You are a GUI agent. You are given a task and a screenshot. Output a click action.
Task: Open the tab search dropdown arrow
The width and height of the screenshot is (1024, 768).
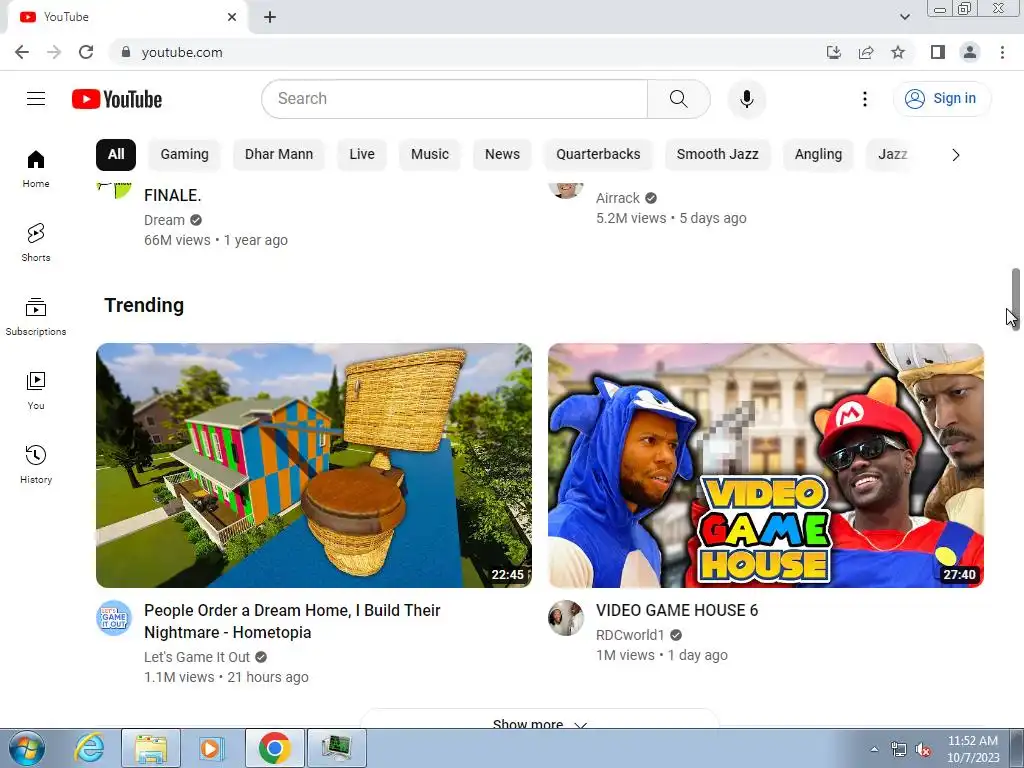(x=904, y=17)
